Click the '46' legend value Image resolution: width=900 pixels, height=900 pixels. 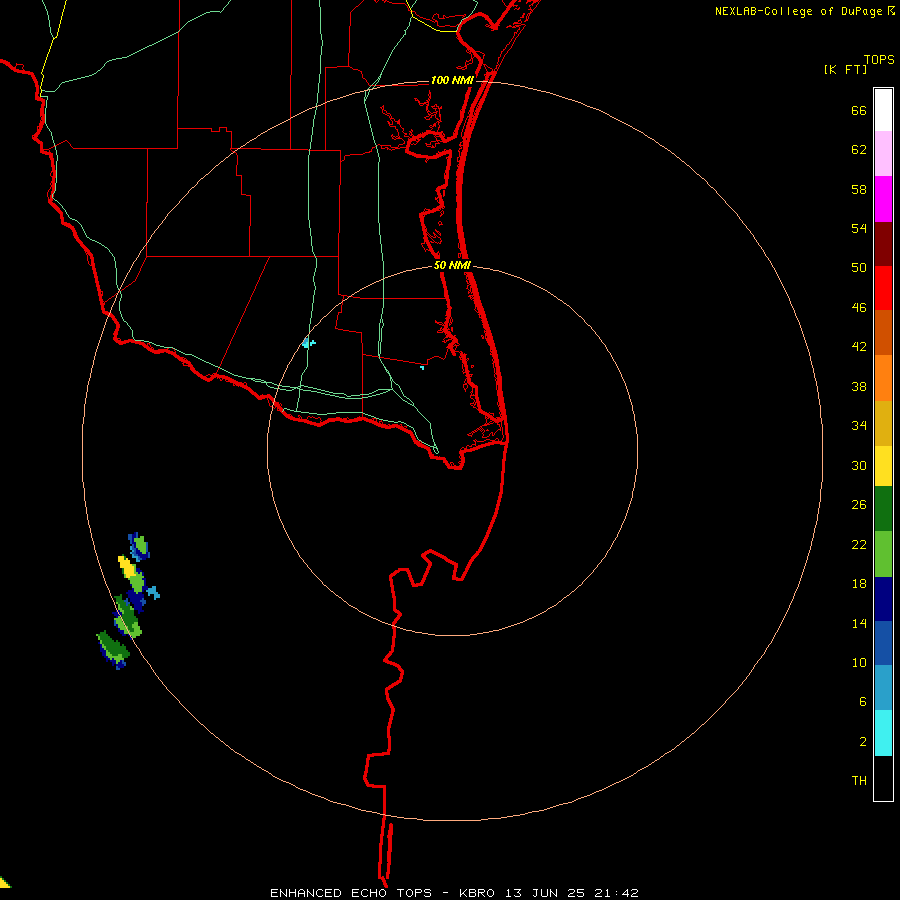[x=859, y=308]
